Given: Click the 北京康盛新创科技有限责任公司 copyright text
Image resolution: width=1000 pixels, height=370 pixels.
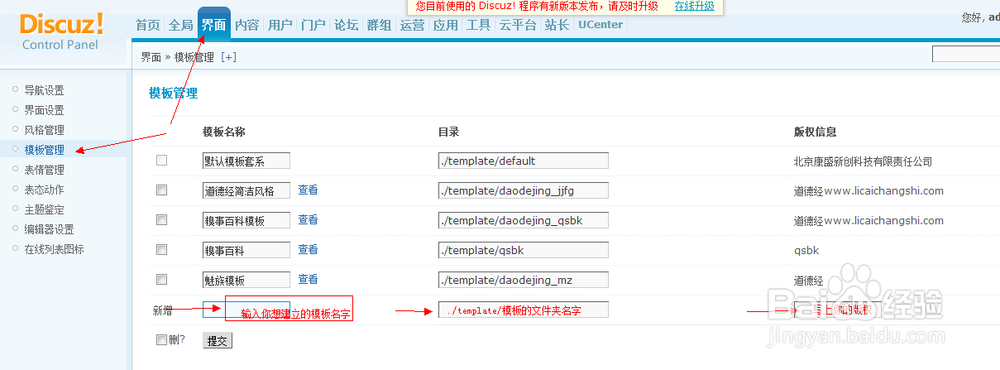Looking at the screenshot, I should 863,161.
